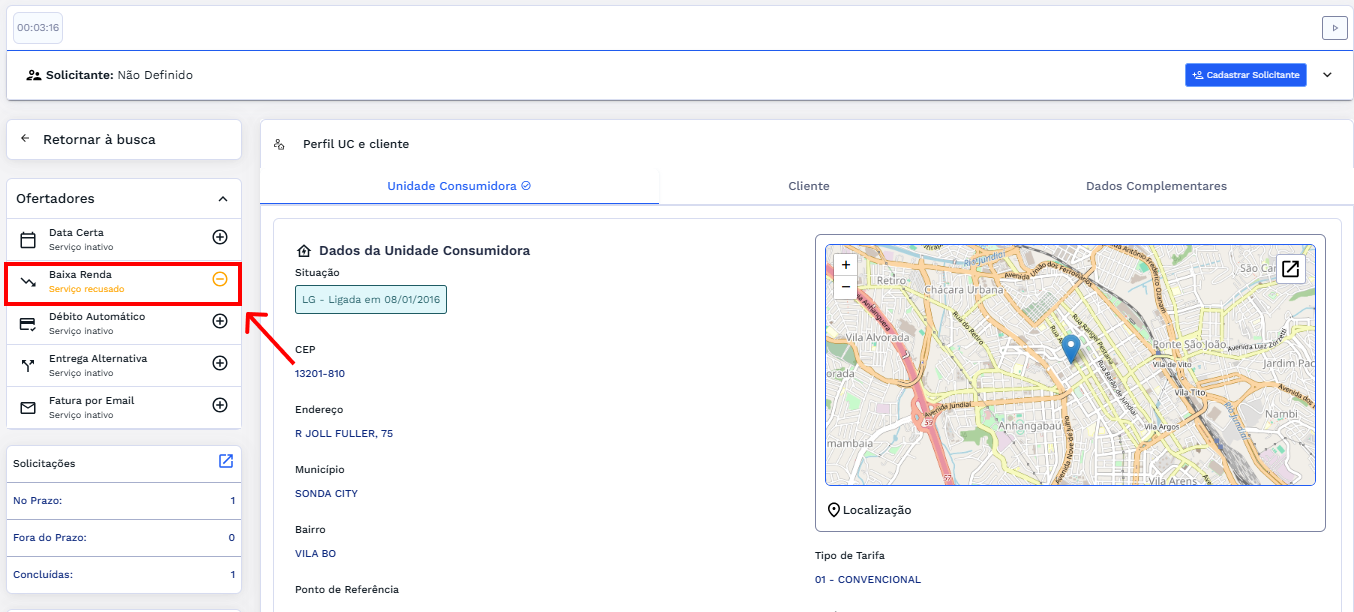Click the Concluídas requests row
The height and width of the screenshot is (612, 1354).
[124, 575]
